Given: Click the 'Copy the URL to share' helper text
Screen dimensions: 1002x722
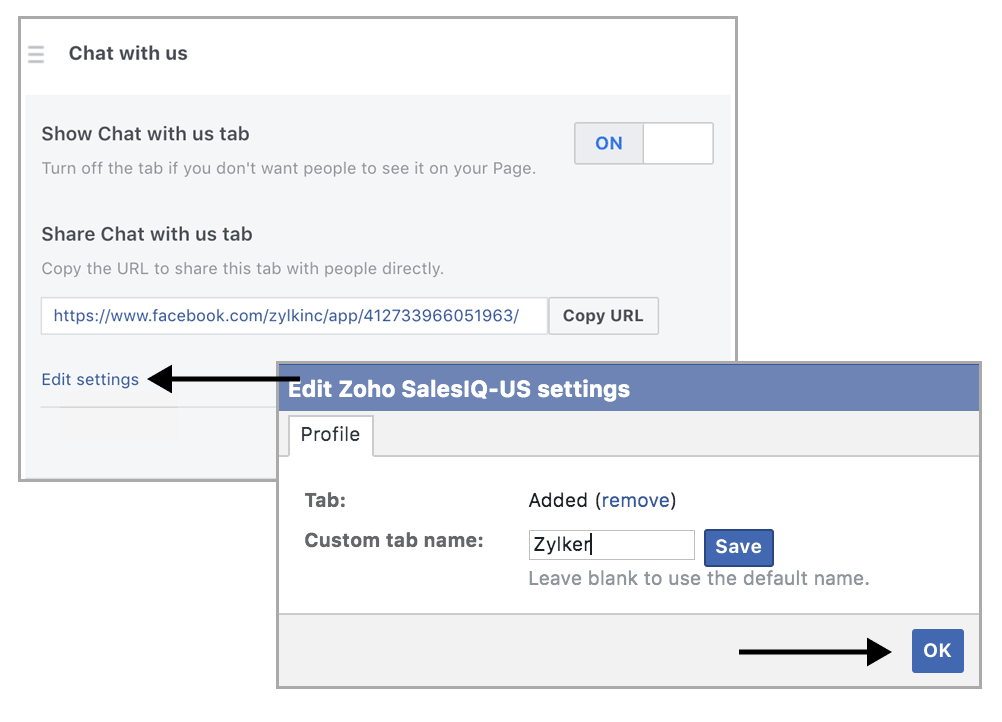Looking at the screenshot, I should pos(242,268).
